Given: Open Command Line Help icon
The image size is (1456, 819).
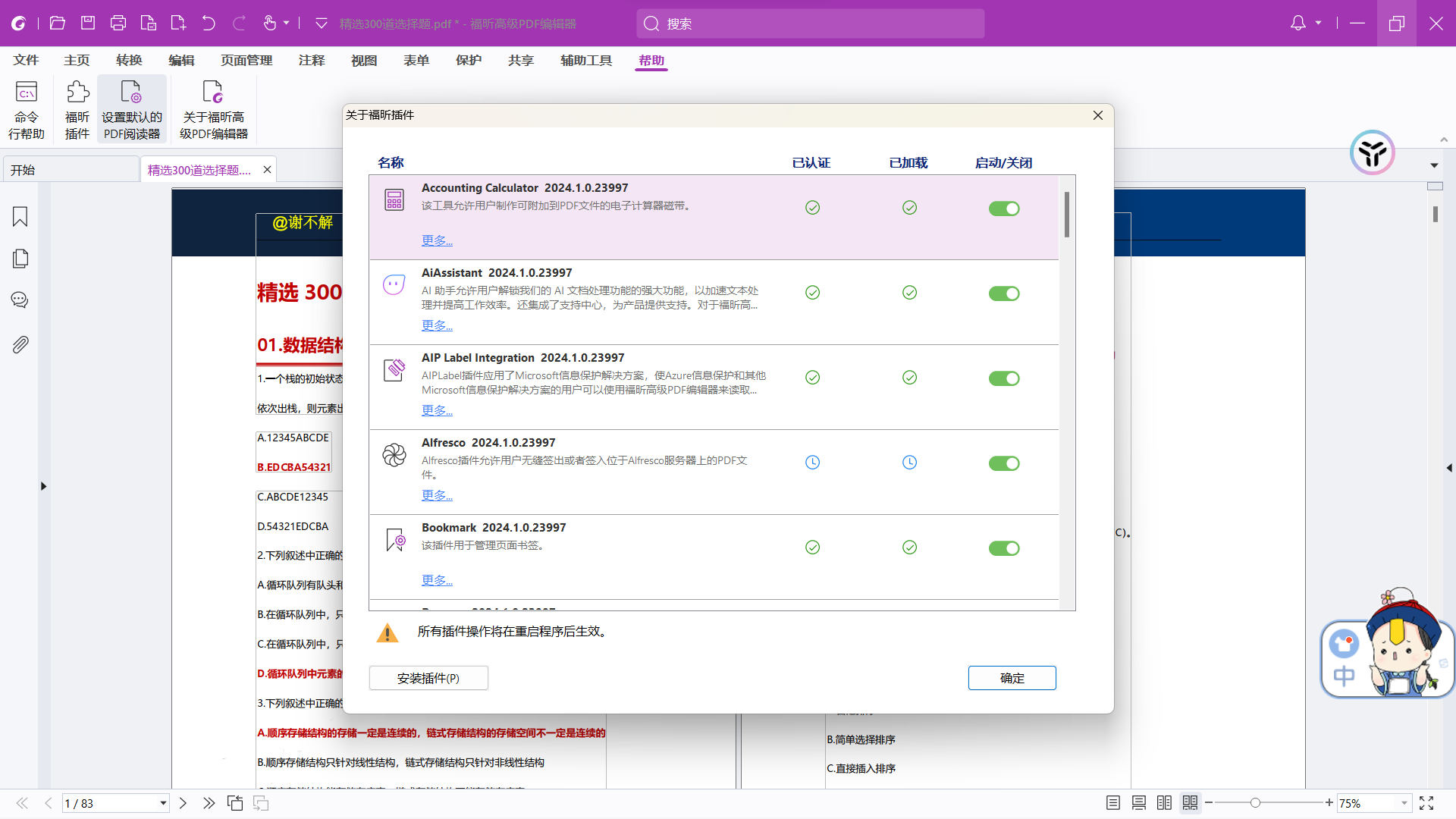Looking at the screenshot, I should tap(27, 111).
